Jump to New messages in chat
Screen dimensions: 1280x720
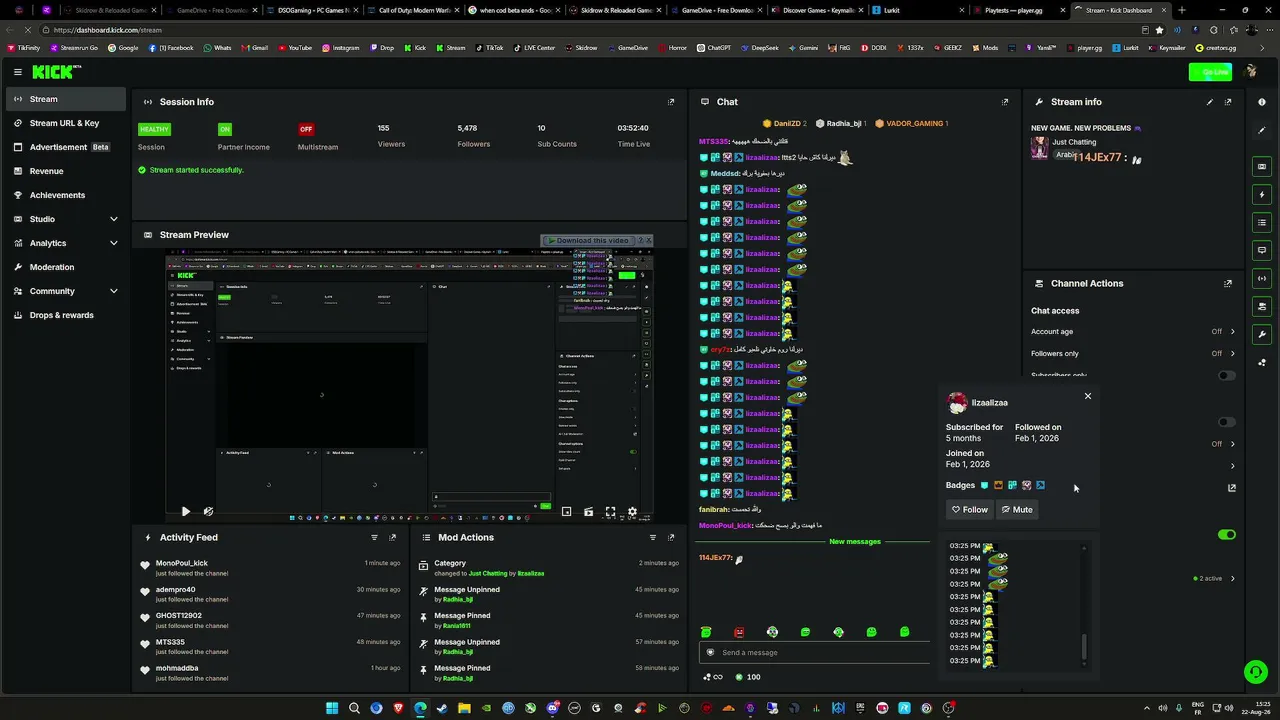855,542
